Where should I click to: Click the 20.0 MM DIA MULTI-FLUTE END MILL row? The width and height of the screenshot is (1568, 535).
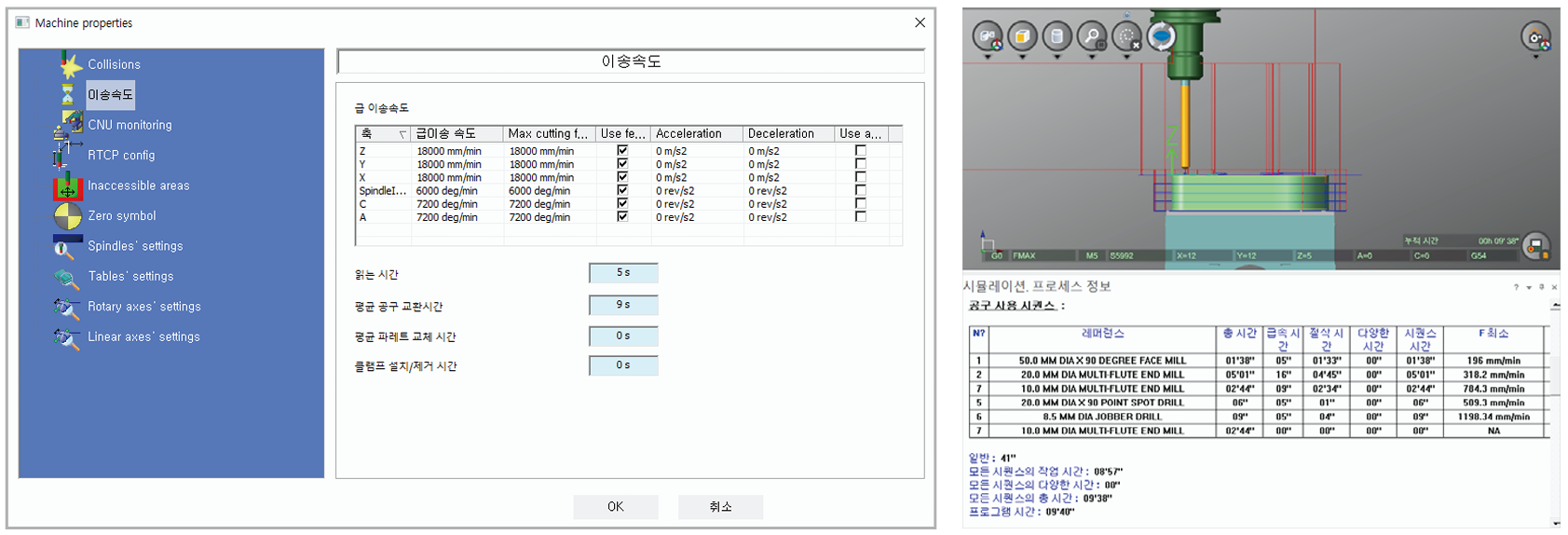1258,375
